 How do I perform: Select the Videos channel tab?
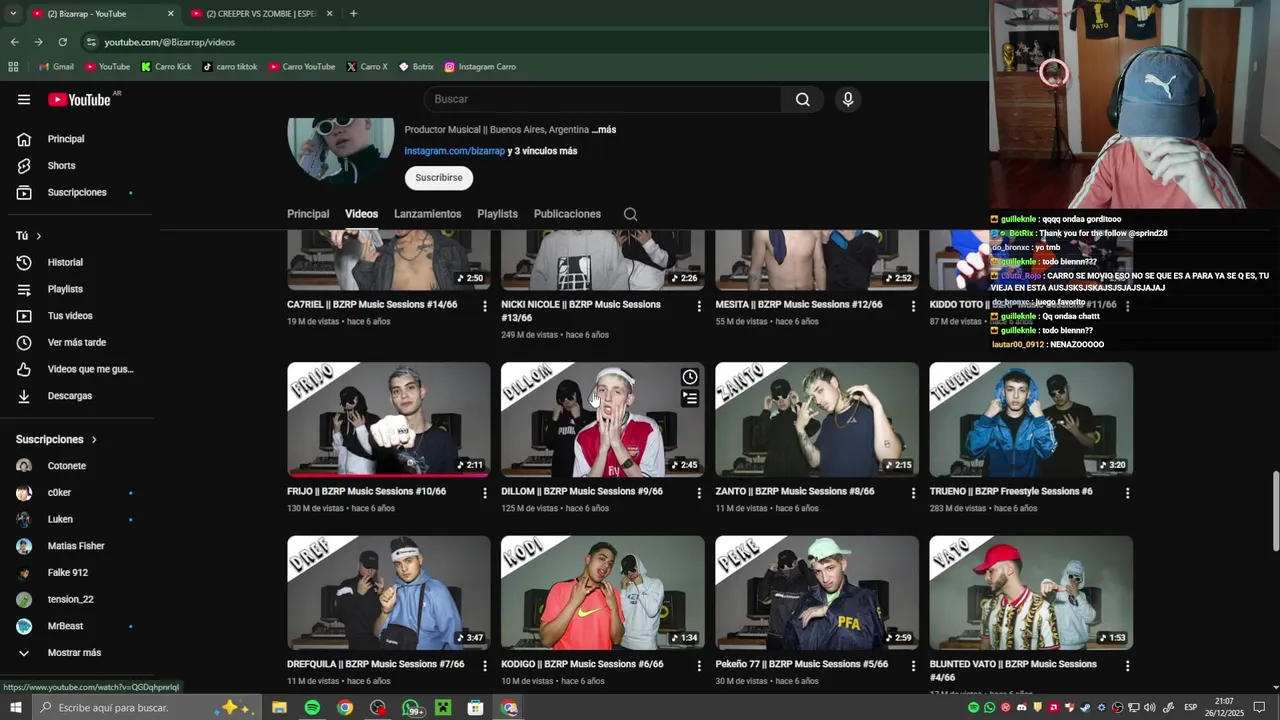(362, 214)
